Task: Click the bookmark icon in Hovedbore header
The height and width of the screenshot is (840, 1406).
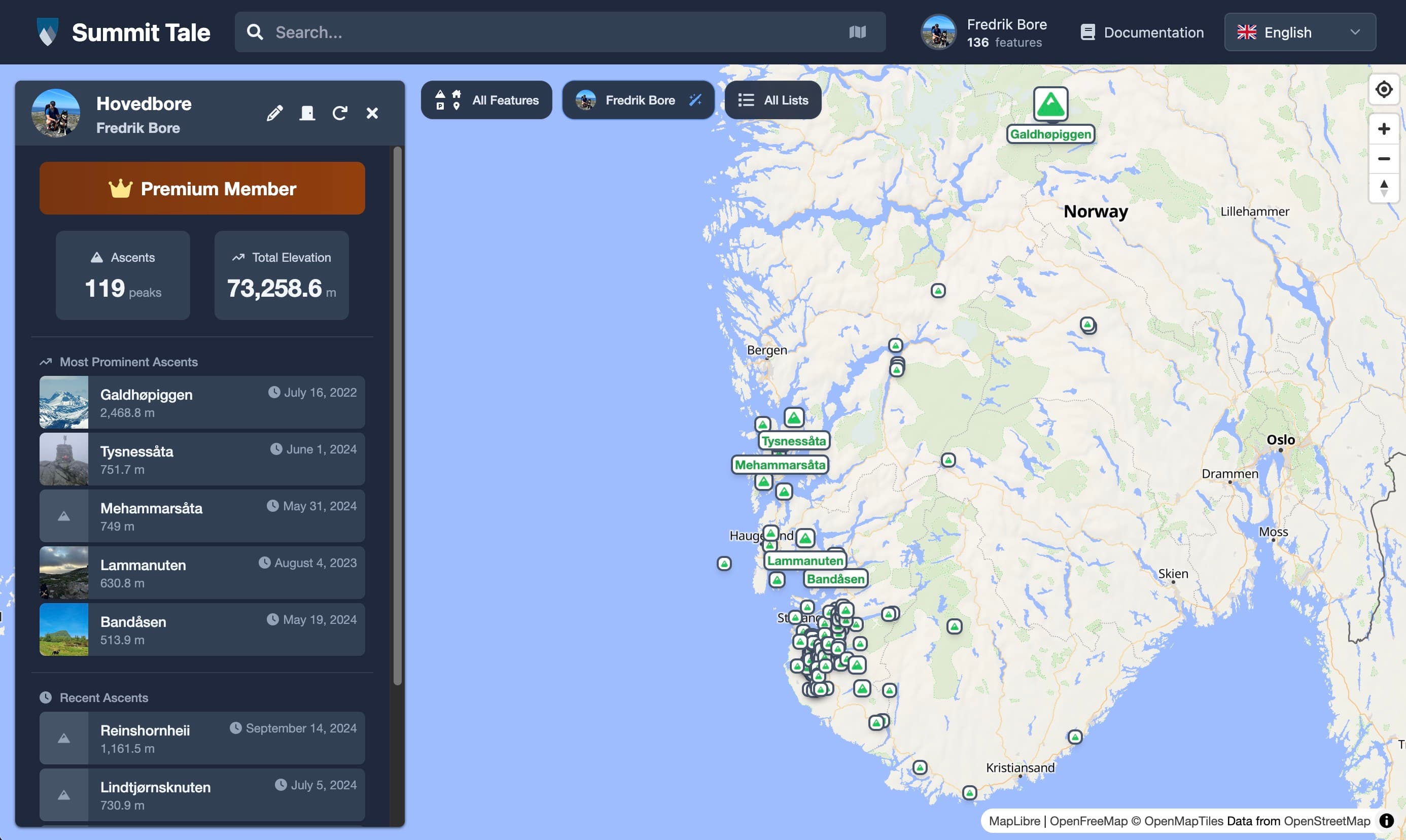Action: (x=307, y=113)
